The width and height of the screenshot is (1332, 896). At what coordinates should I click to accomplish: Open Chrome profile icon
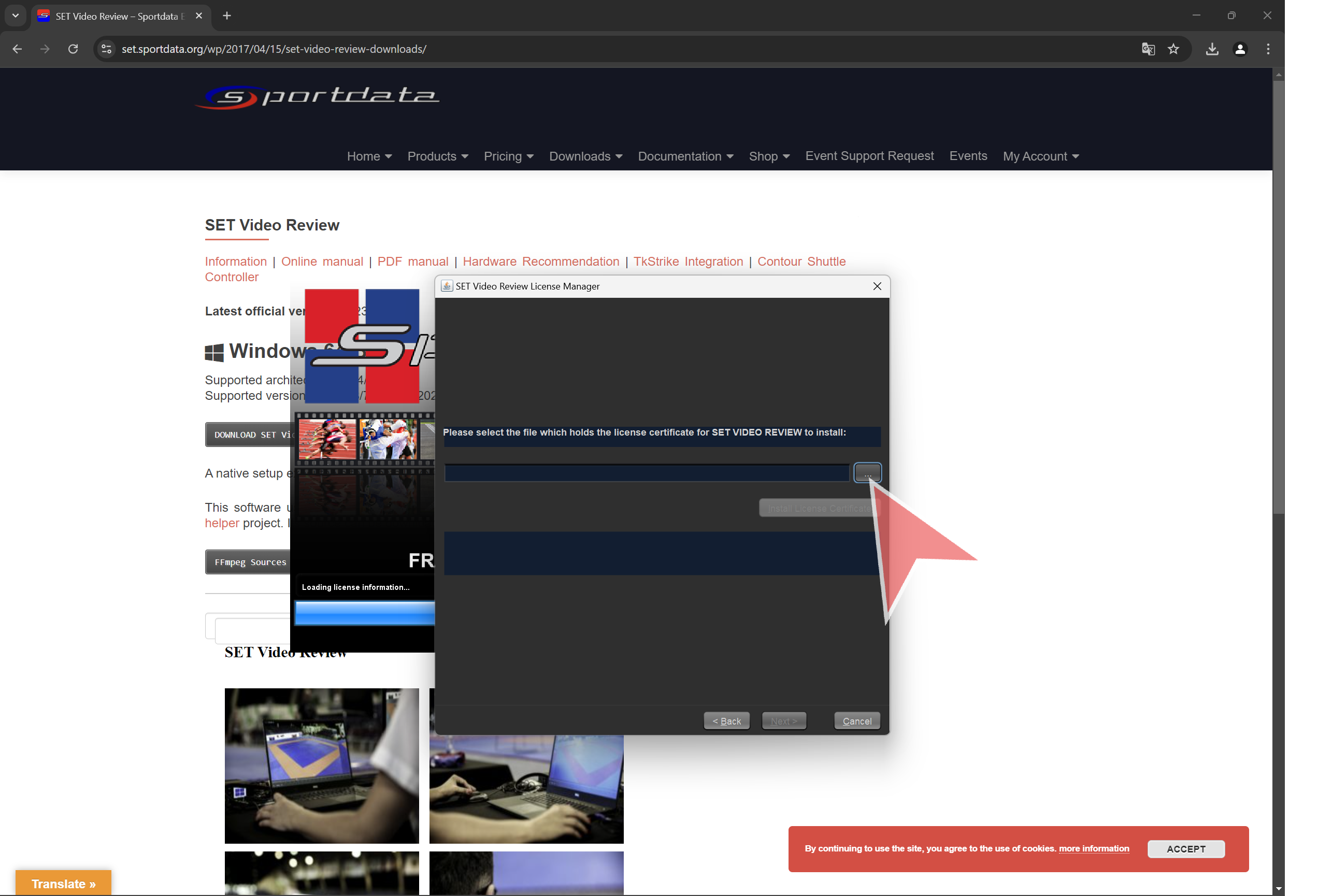click(1239, 49)
